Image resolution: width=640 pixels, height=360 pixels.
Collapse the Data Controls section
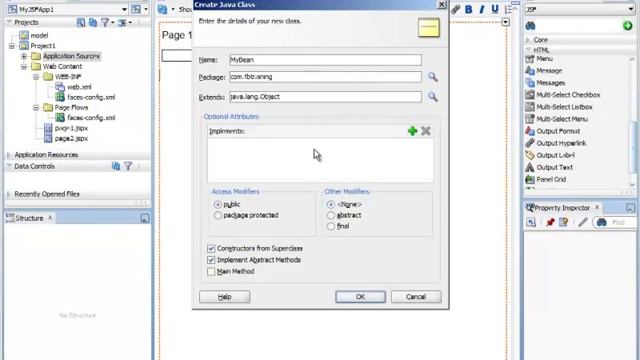click(x=9, y=166)
